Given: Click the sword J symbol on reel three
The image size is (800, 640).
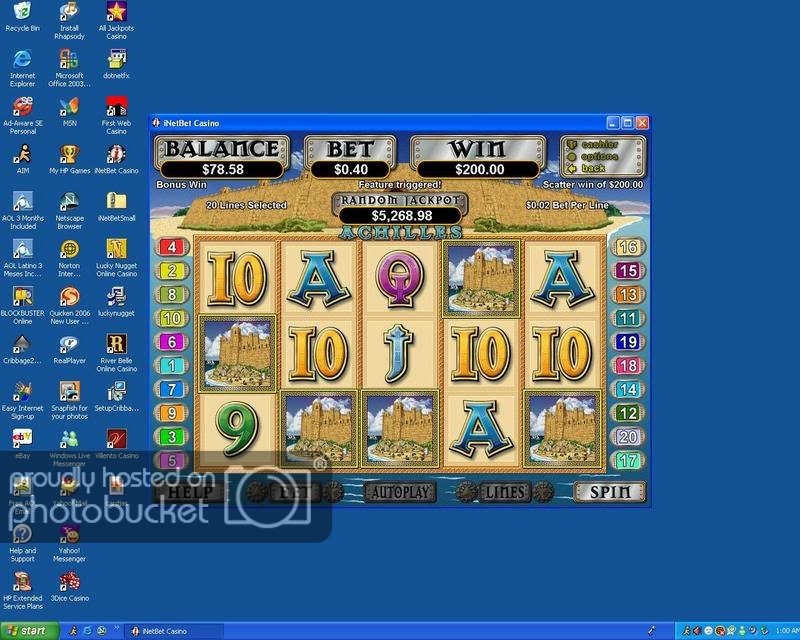Looking at the screenshot, I should [399, 354].
